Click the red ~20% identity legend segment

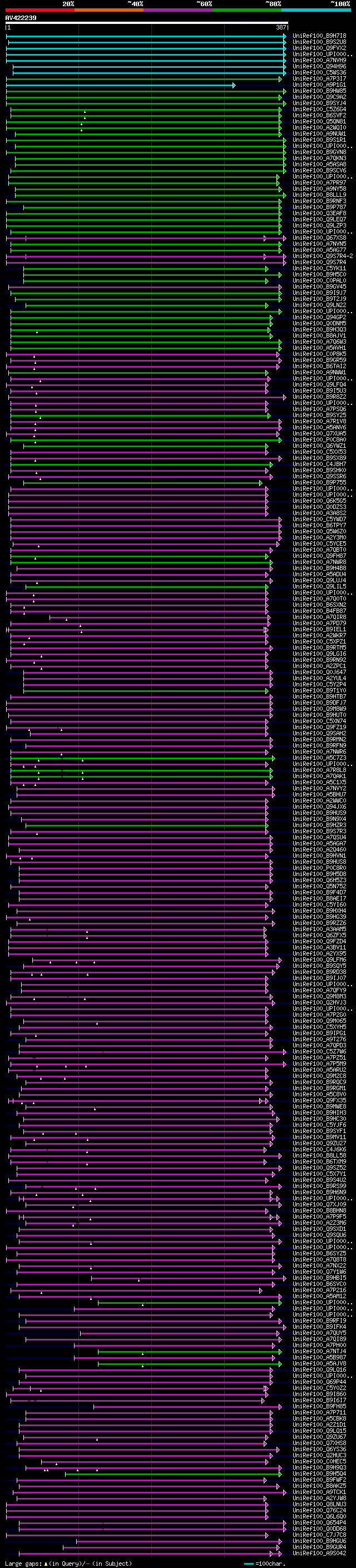click(39, 10)
